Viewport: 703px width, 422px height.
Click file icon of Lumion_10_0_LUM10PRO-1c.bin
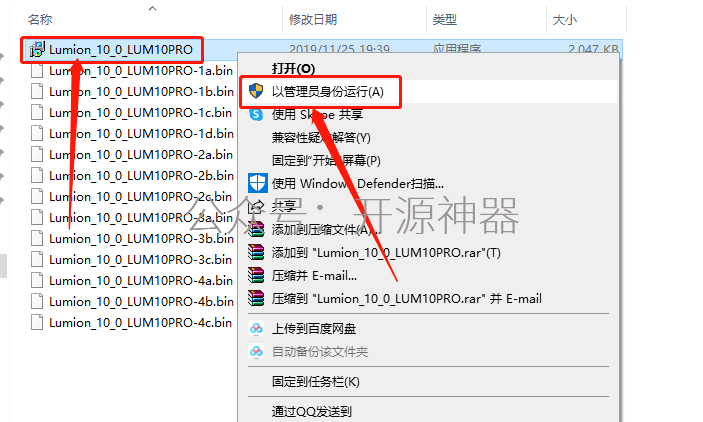coord(37,113)
